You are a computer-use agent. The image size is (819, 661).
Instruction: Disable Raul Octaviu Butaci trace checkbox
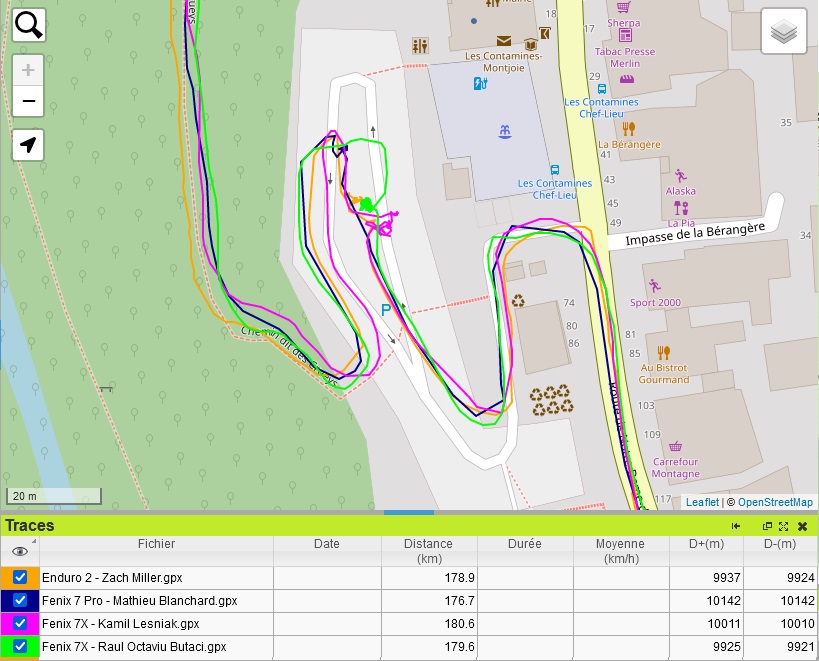click(20, 647)
